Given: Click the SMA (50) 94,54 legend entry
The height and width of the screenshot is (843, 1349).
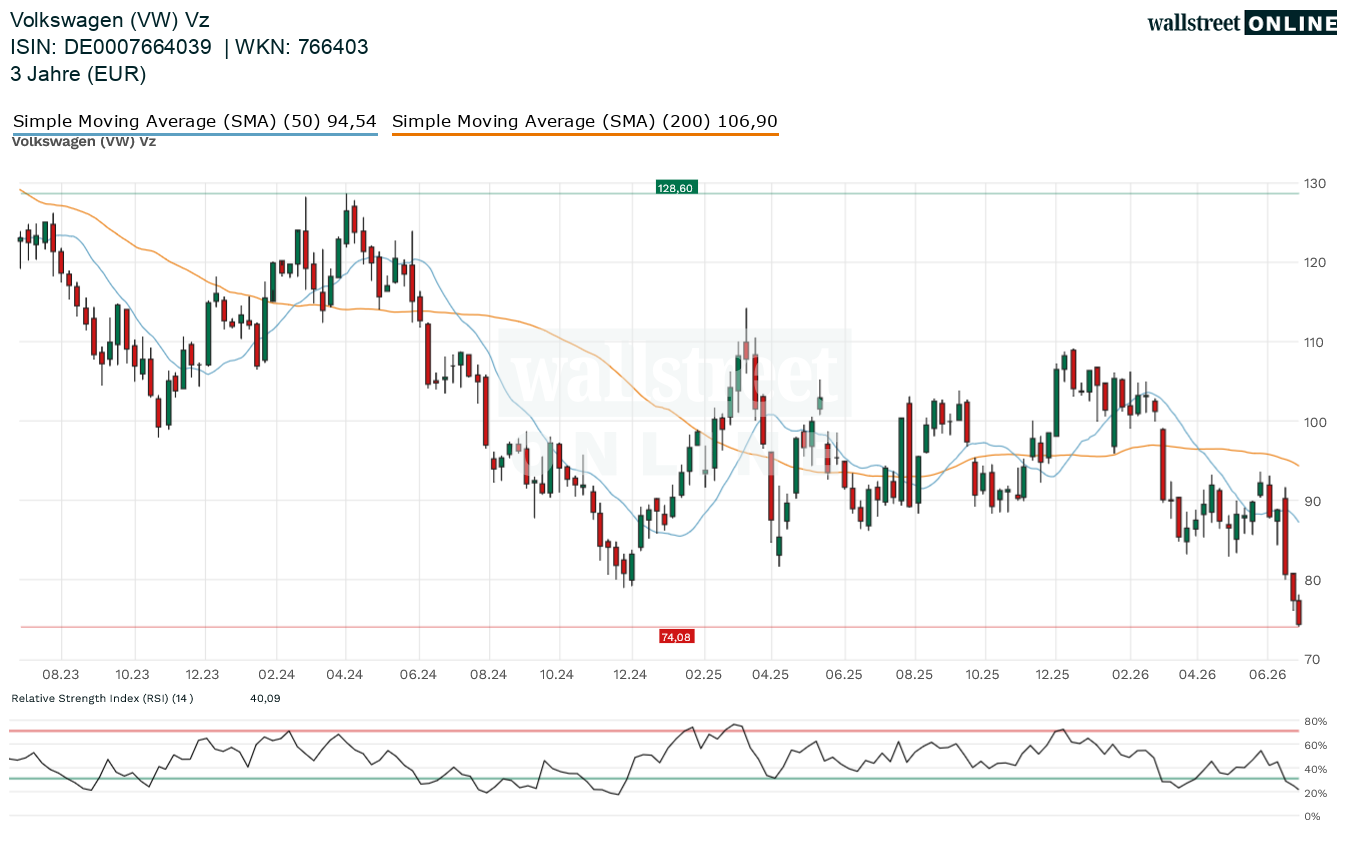Looking at the screenshot, I should tap(195, 121).
